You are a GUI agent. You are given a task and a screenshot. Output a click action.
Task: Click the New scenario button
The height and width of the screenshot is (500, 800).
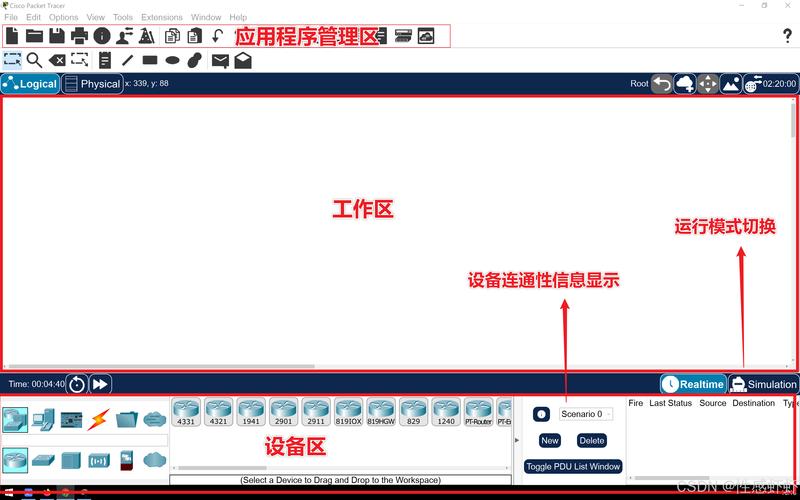point(550,440)
